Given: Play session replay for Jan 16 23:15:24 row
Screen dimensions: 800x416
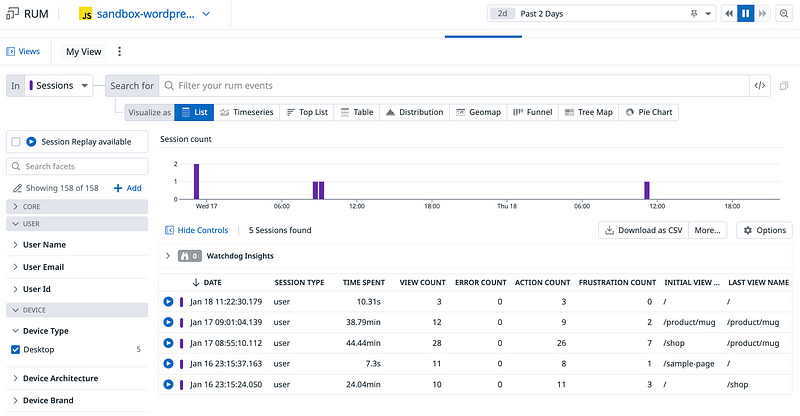Looking at the screenshot, I should (168, 385).
